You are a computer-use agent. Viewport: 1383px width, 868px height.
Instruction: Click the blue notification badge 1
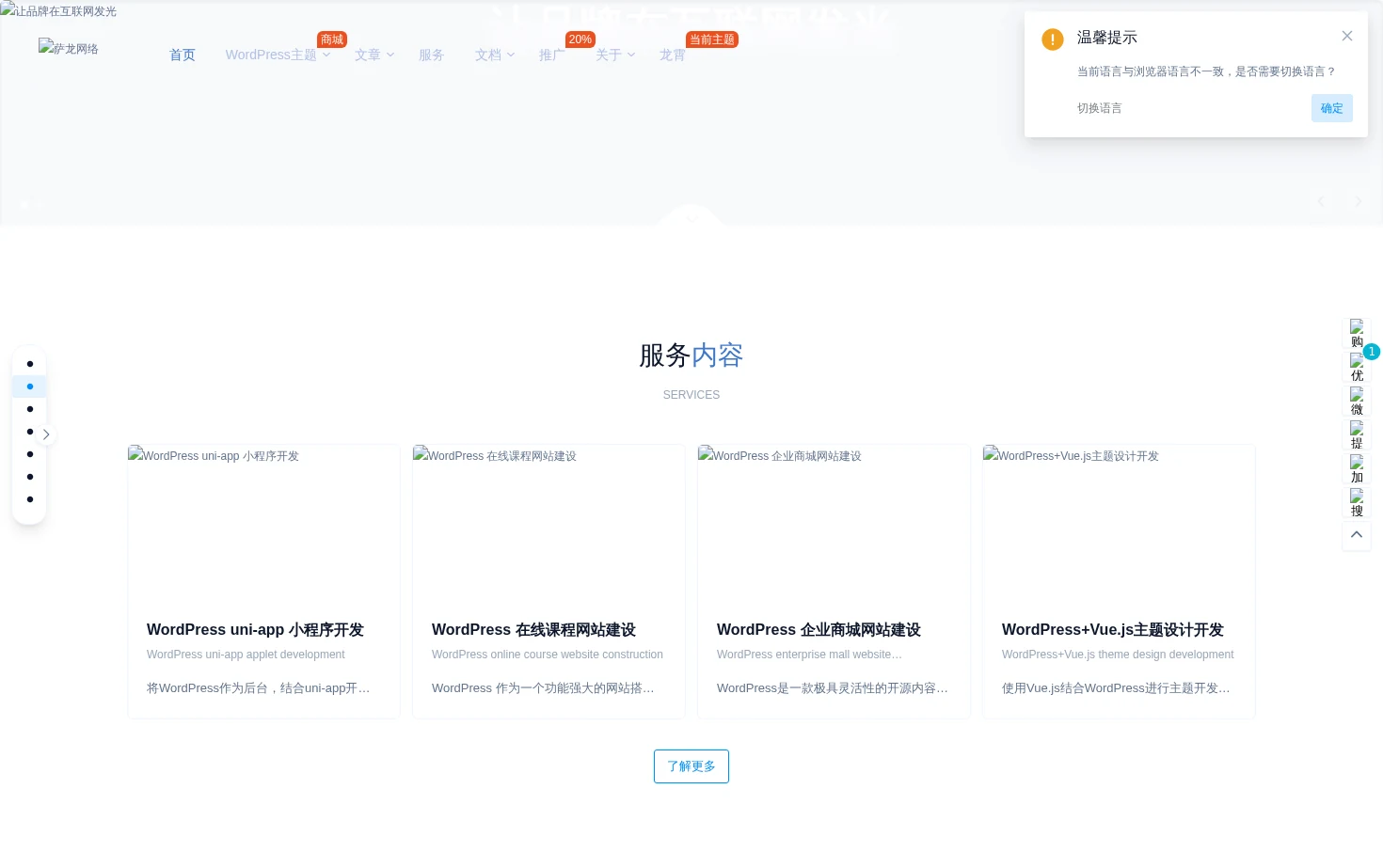coord(1372,352)
